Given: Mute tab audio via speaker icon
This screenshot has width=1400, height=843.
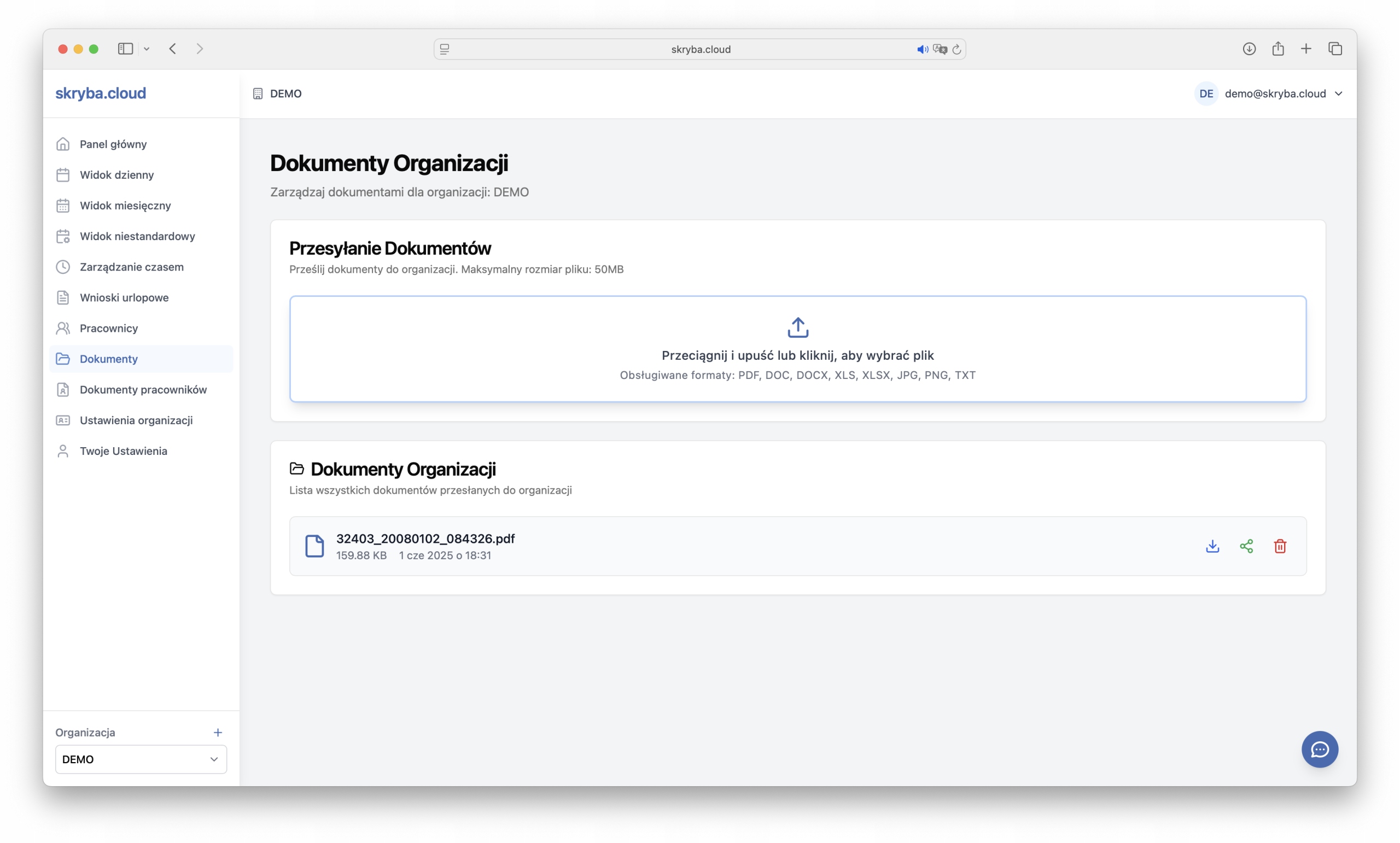Looking at the screenshot, I should click(x=921, y=49).
